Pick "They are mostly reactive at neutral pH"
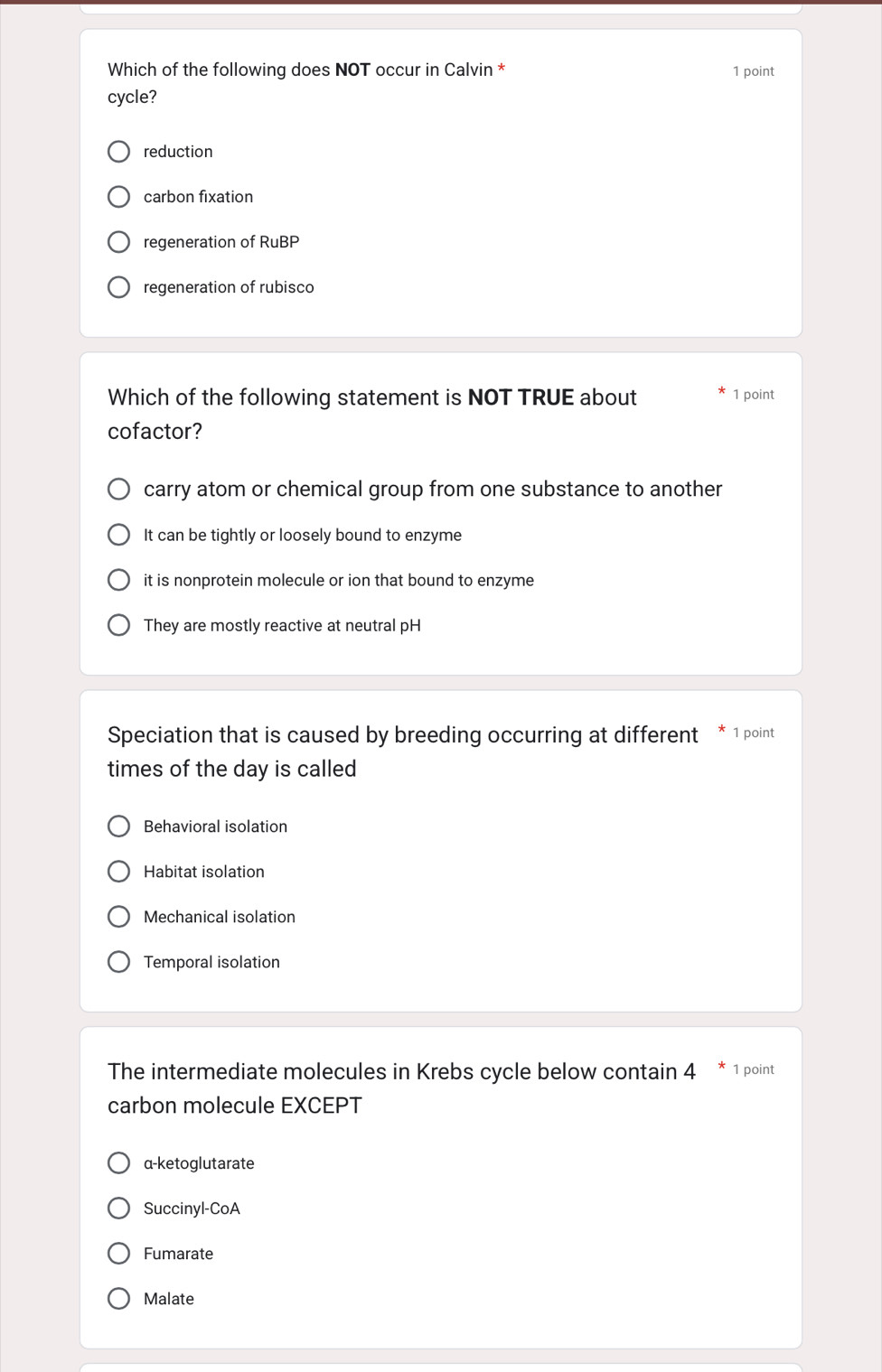The width and height of the screenshot is (882, 1372). pos(118,624)
